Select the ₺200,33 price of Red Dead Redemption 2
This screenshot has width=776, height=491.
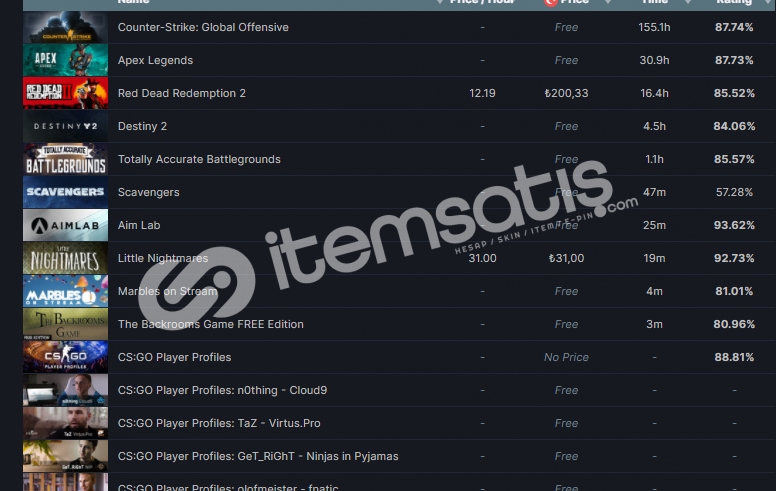566,93
